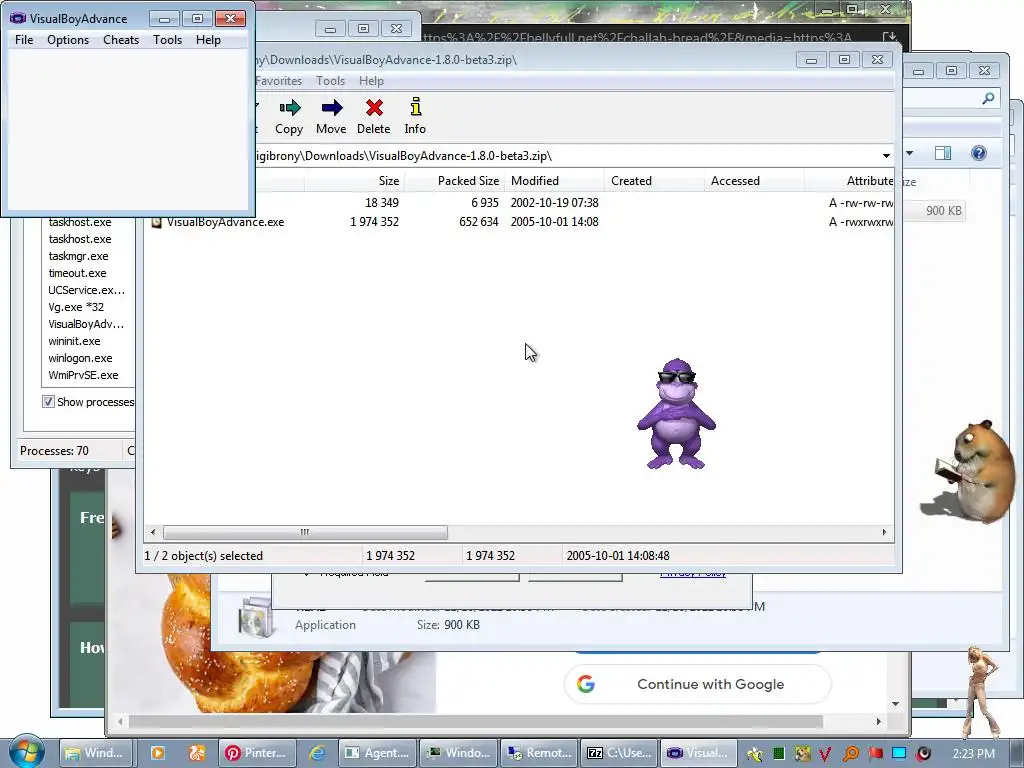Select timeout.exe in Task Manager list
Viewport: 1024px width, 768px height.
(x=77, y=273)
